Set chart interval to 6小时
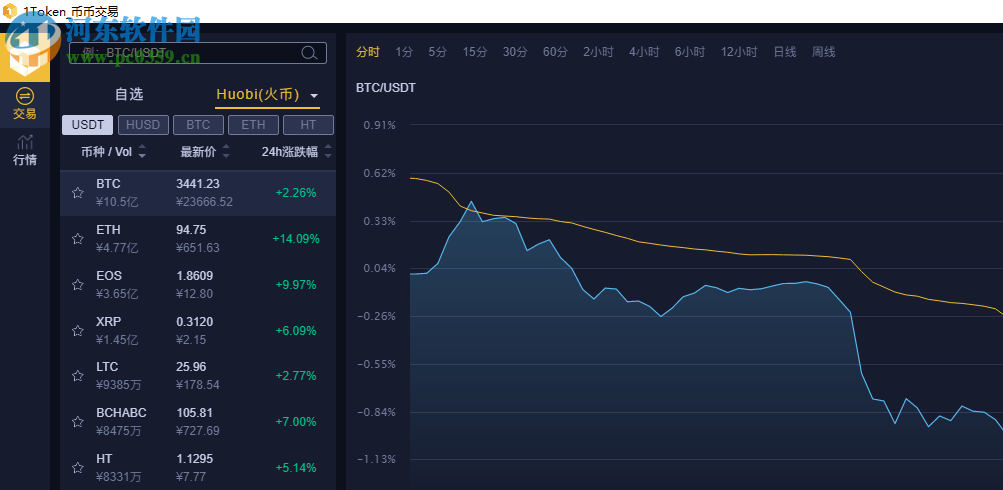The height and width of the screenshot is (490, 1003). click(x=690, y=52)
